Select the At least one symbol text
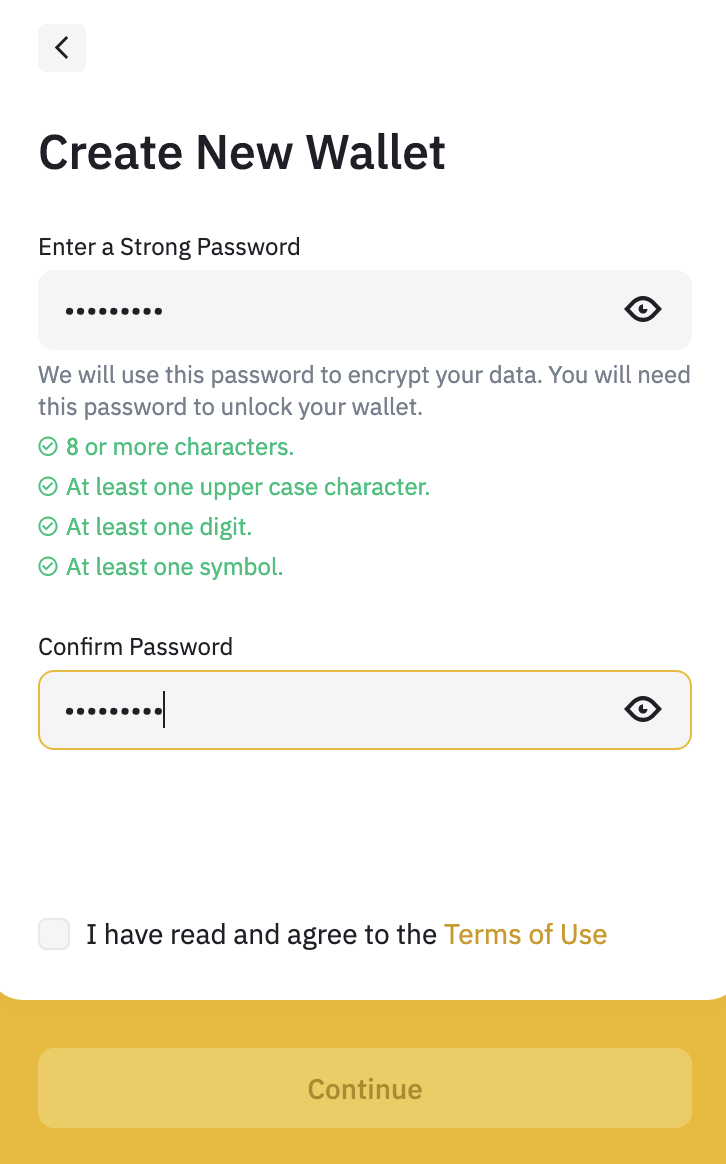This screenshot has height=1164, width=726. [174, 567]
